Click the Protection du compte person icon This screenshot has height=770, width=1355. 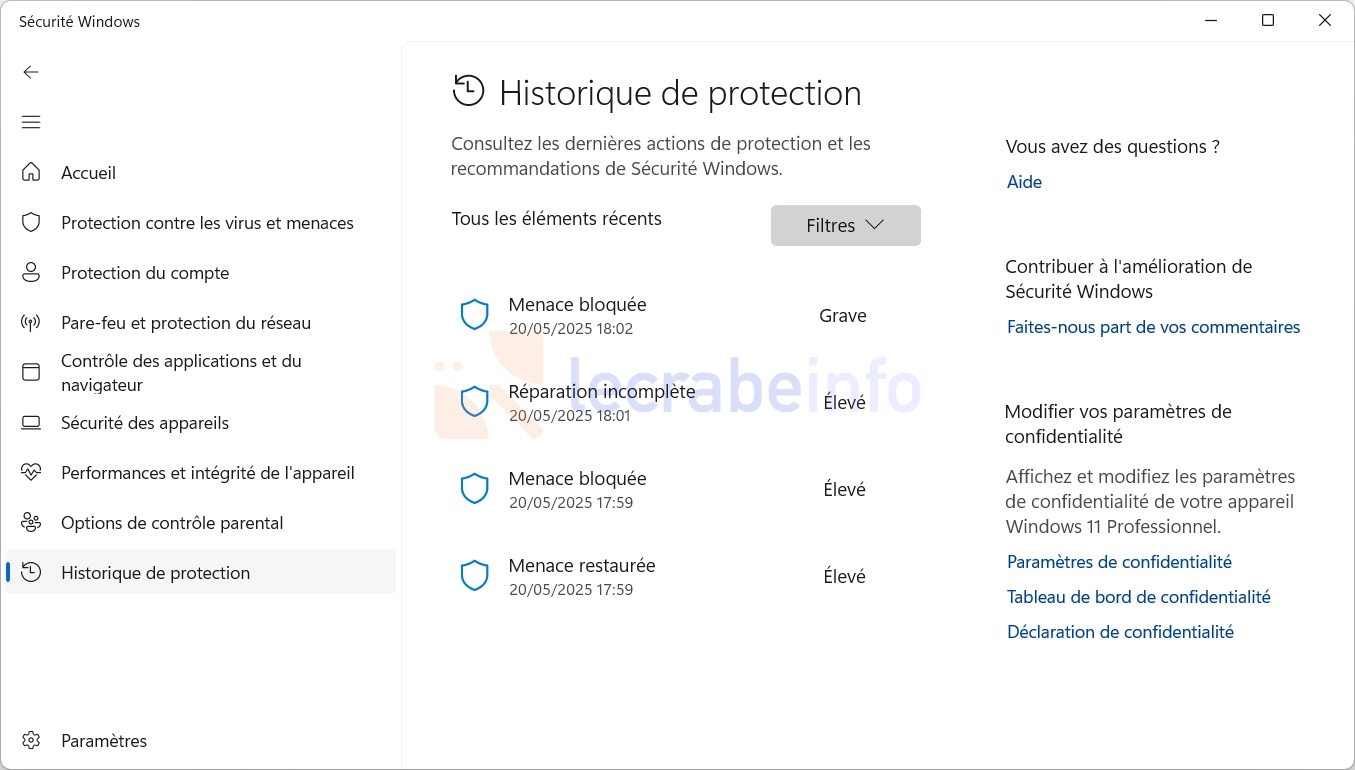(31, 272)
